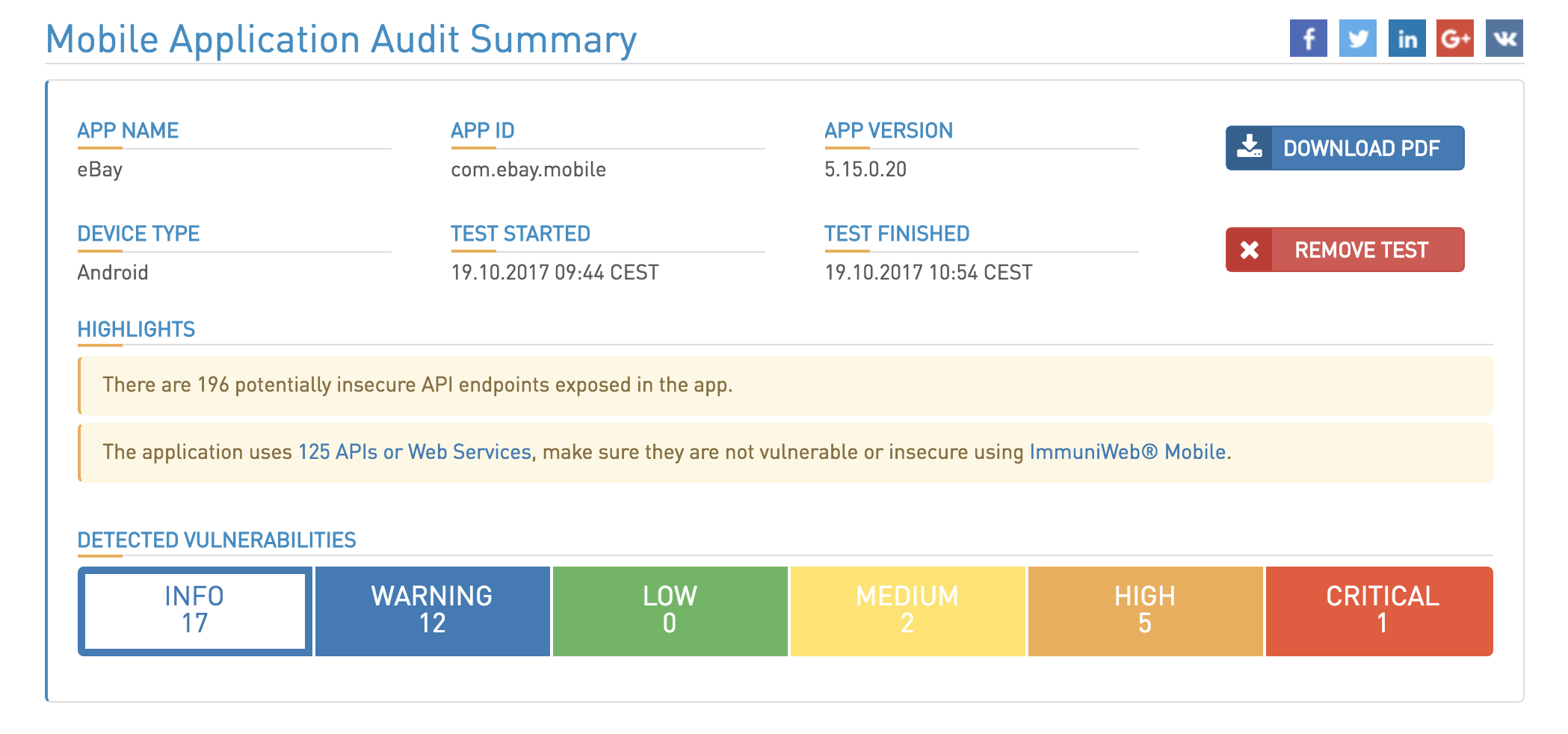Share report on Twitter
The width and height of the screenshot is (1568, 734).
pyautogui.click(x=1357, y=38)
